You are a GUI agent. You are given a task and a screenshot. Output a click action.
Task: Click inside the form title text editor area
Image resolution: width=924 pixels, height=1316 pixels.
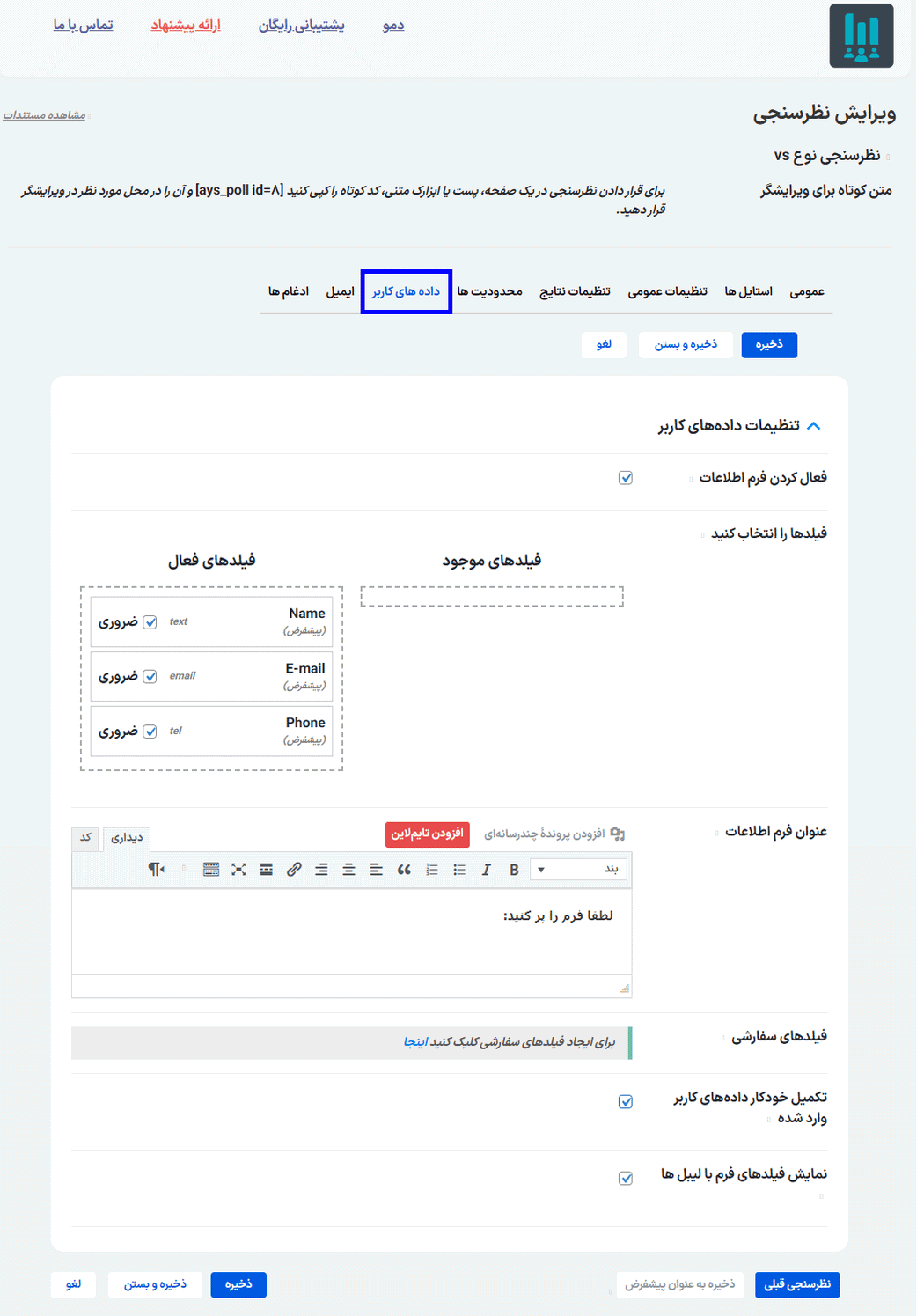(x=352, y=931)
